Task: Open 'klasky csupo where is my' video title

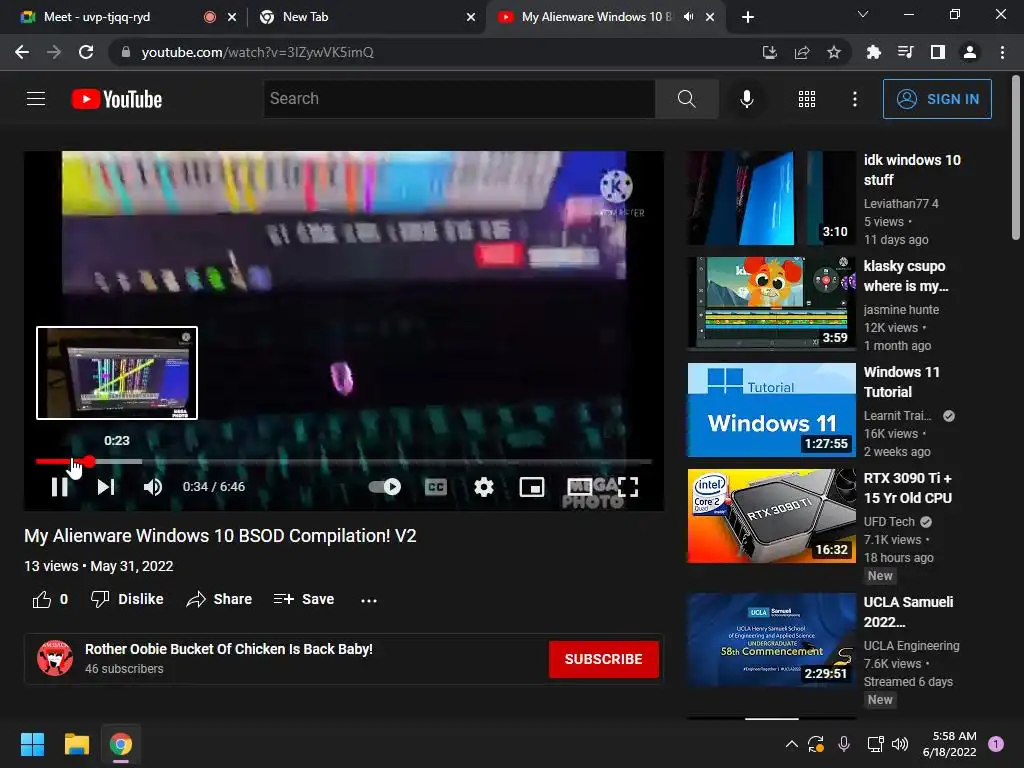Action: click(x=906, y=276)
